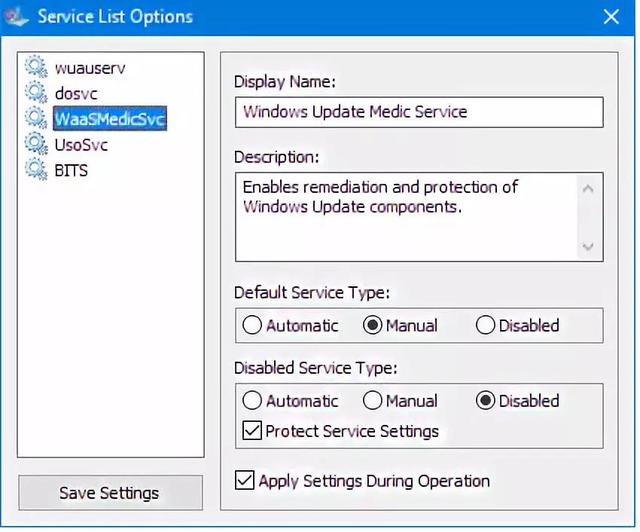Click the Save Settings button
This screenshot has height=532, width=640.
pyautogui.click(x=110, y=493)
